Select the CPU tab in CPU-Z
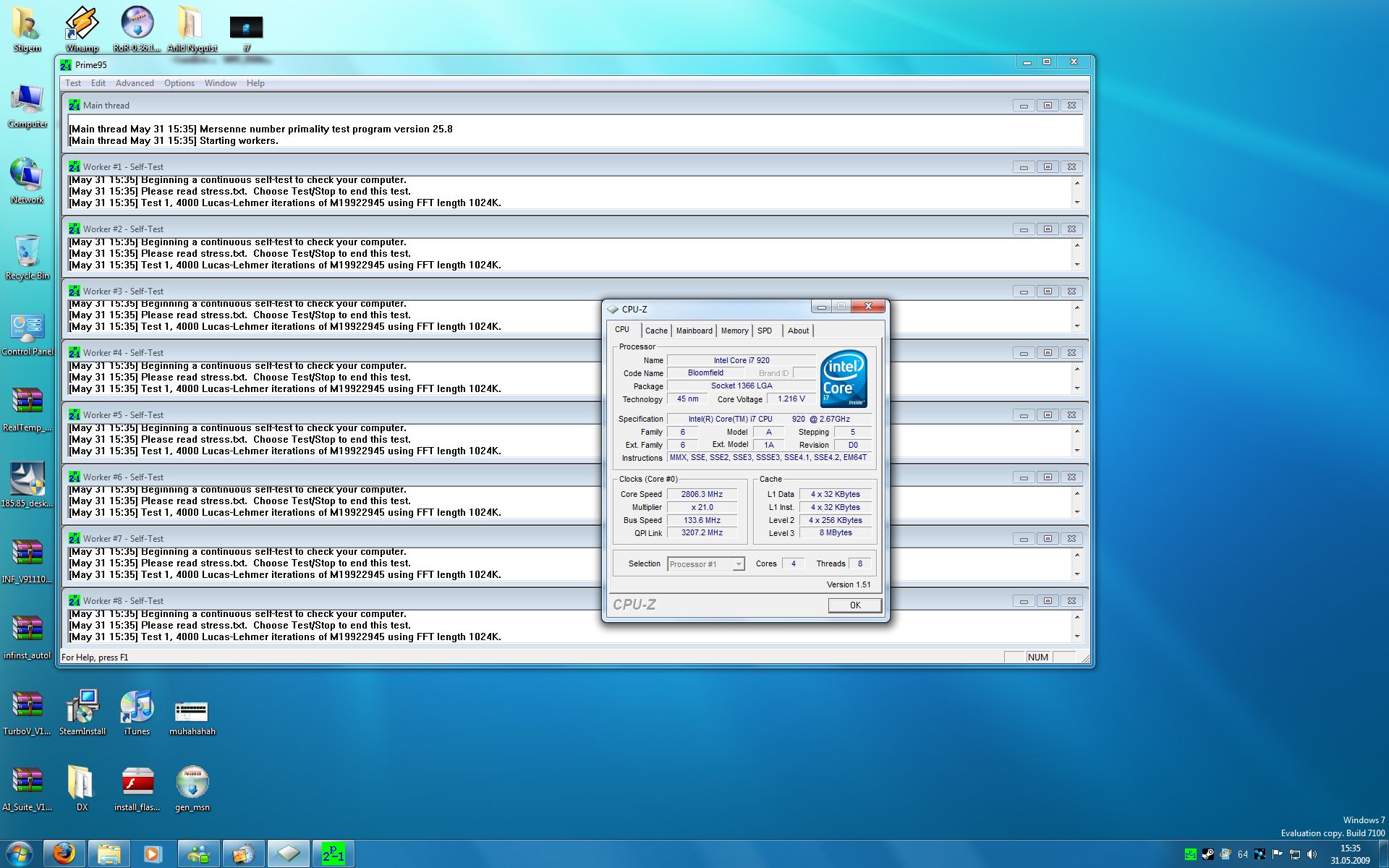 pyautogui.click(x=623, y=329)
